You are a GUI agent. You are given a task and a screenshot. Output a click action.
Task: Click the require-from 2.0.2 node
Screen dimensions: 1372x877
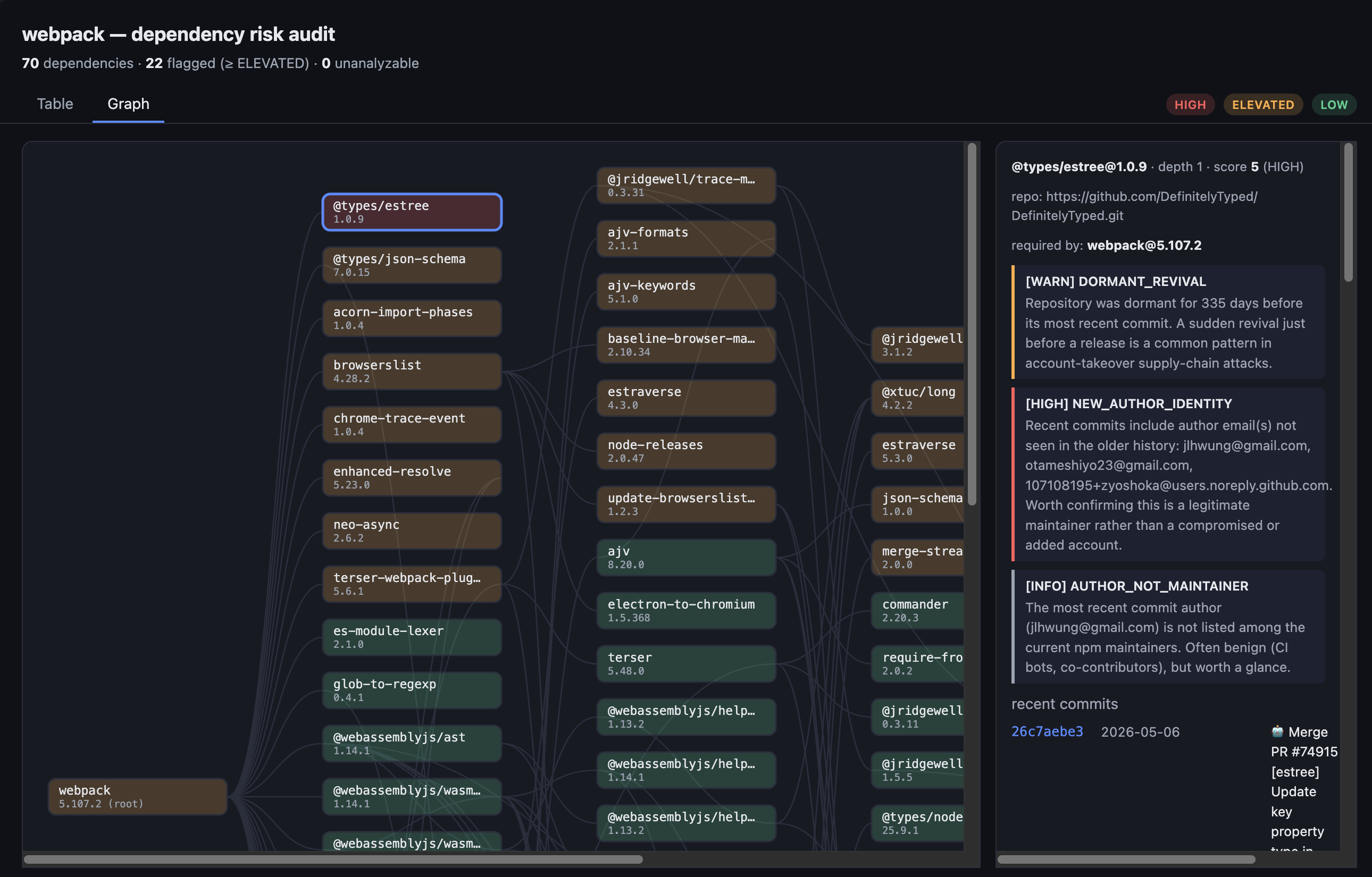pyautogui.click(x=917, y=663)
